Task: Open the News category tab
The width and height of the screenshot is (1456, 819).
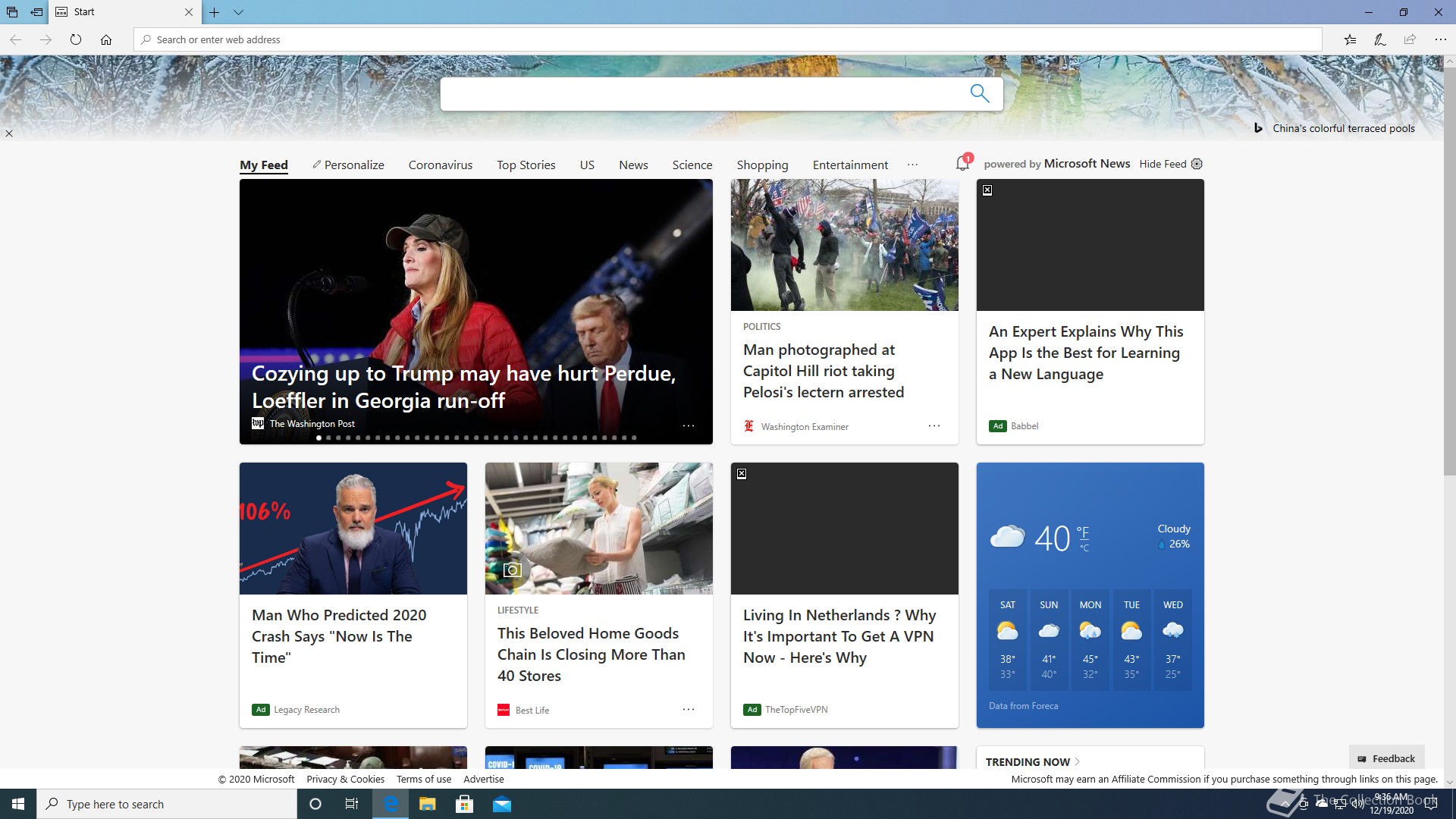Action: tap(633, 165)
